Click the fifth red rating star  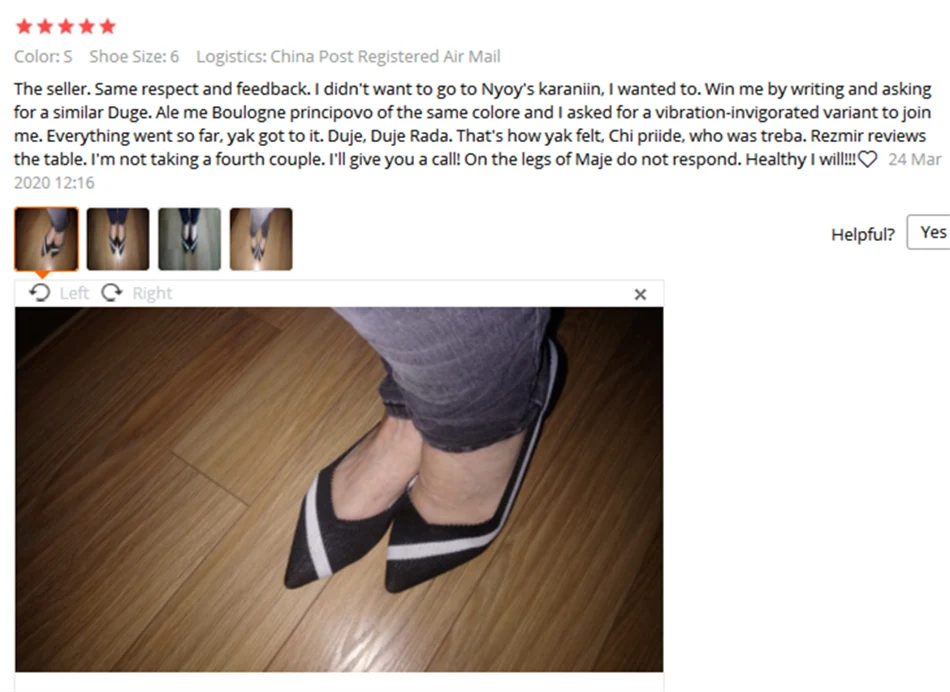tap(108, 26)
